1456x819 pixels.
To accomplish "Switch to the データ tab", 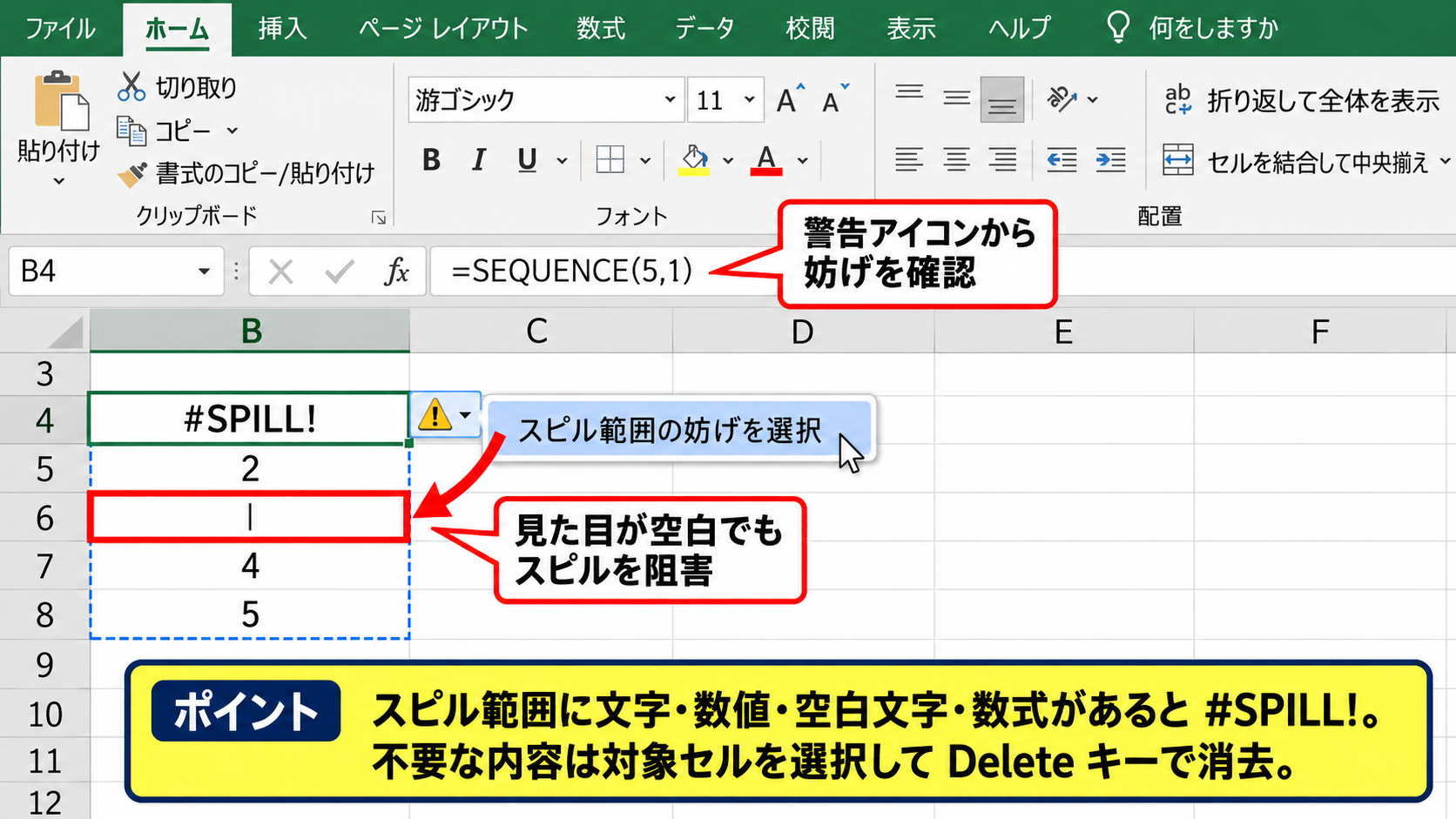I will tap(704, 29).
